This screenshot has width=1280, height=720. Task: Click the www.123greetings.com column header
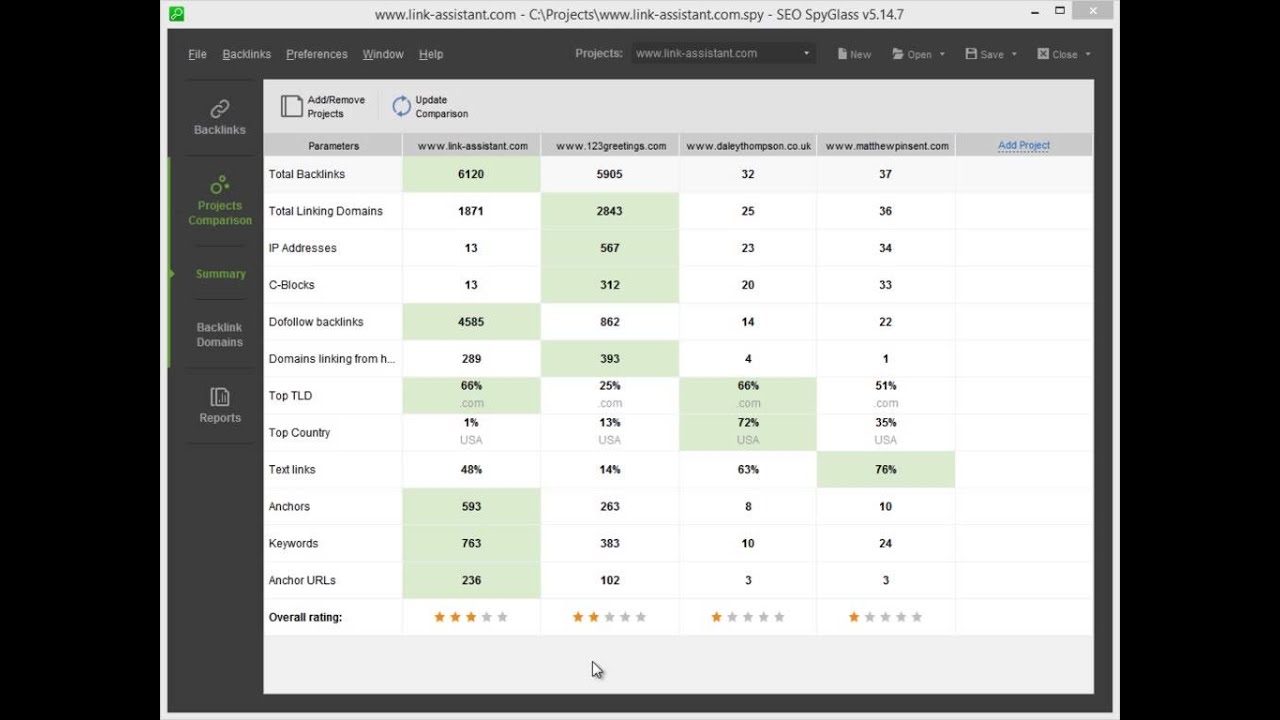pyautogui.click(x=610, y=146)
